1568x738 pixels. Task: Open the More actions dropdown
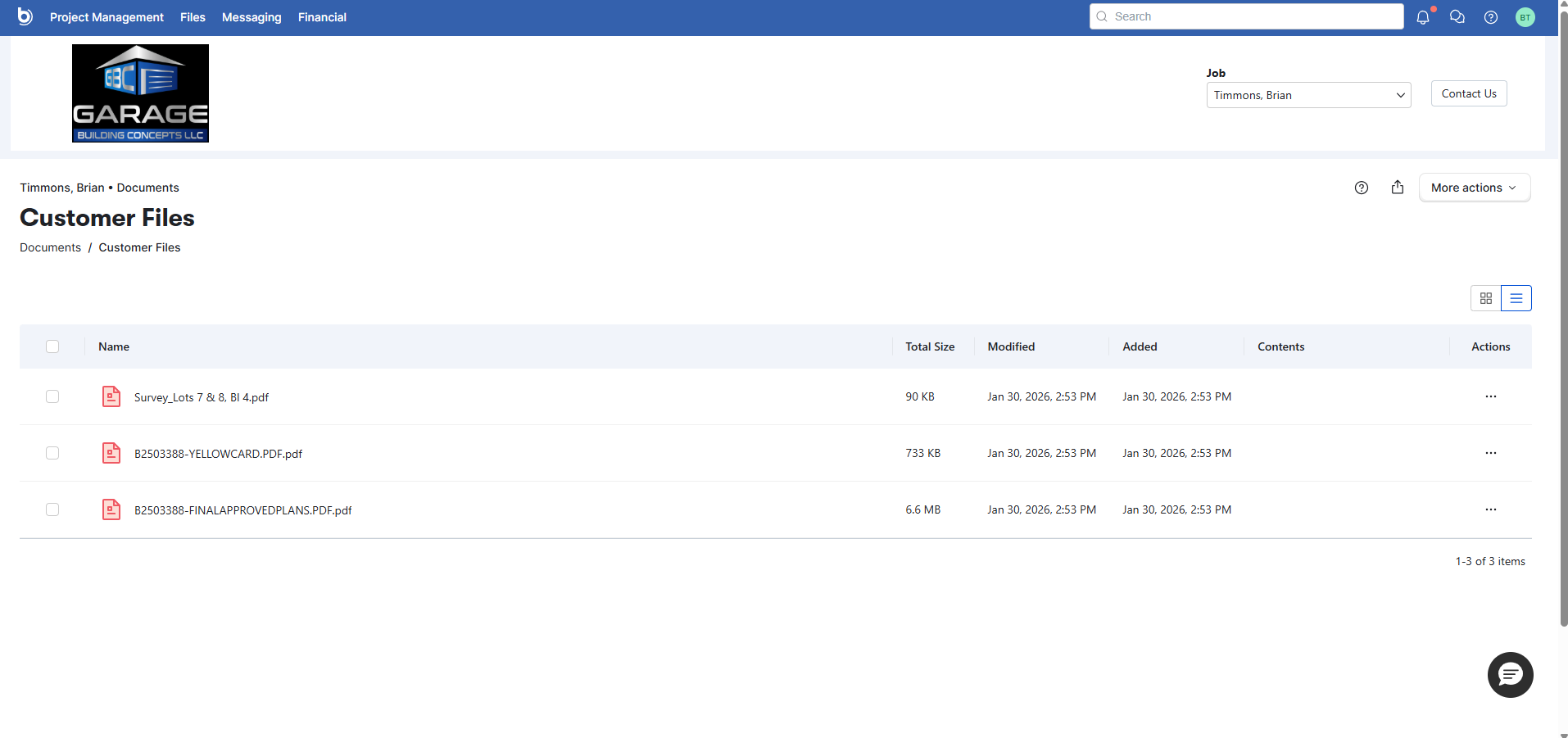(x=1474, y=188)
